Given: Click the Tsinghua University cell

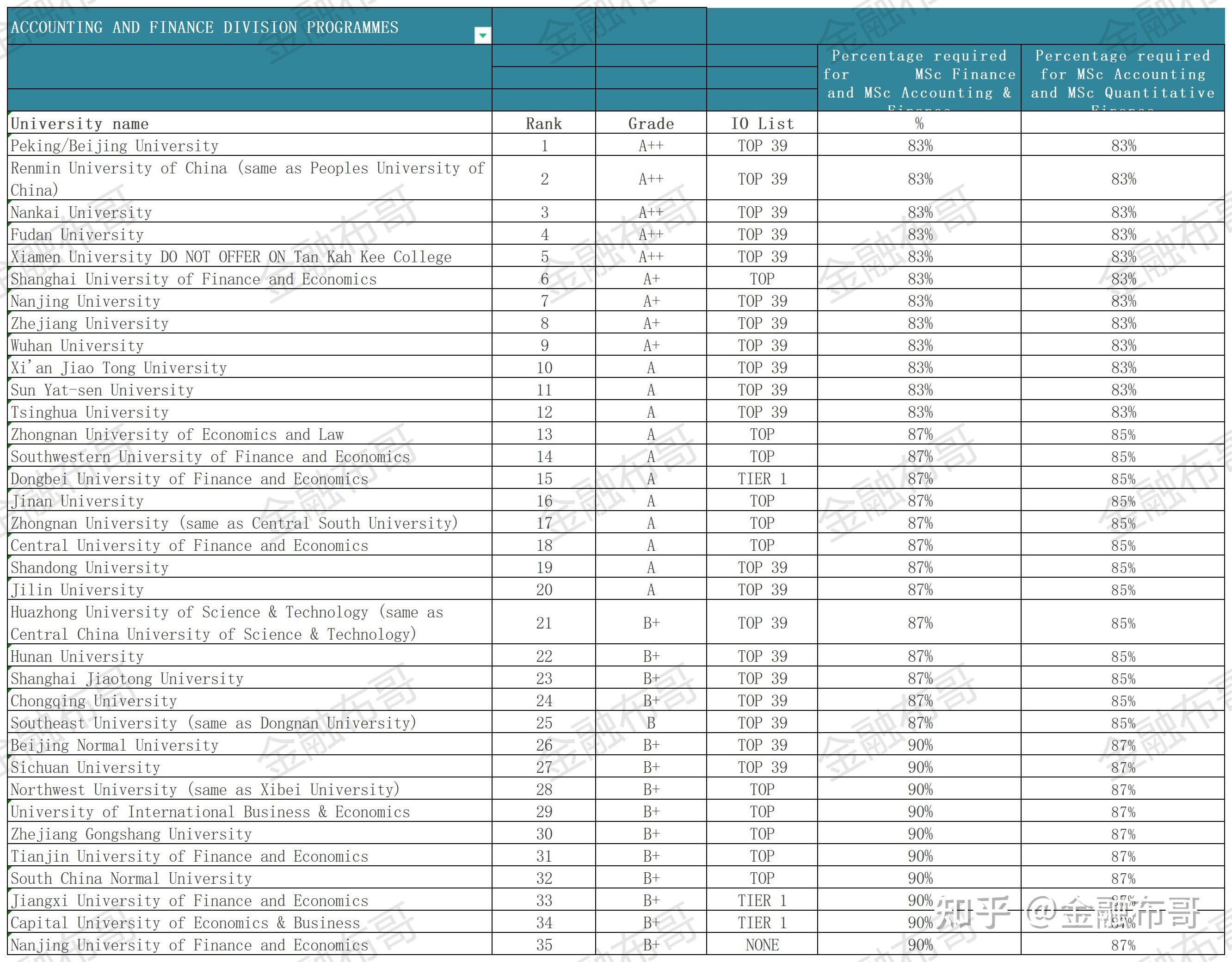Looking at the screenshot, I should tap(90, 412).
